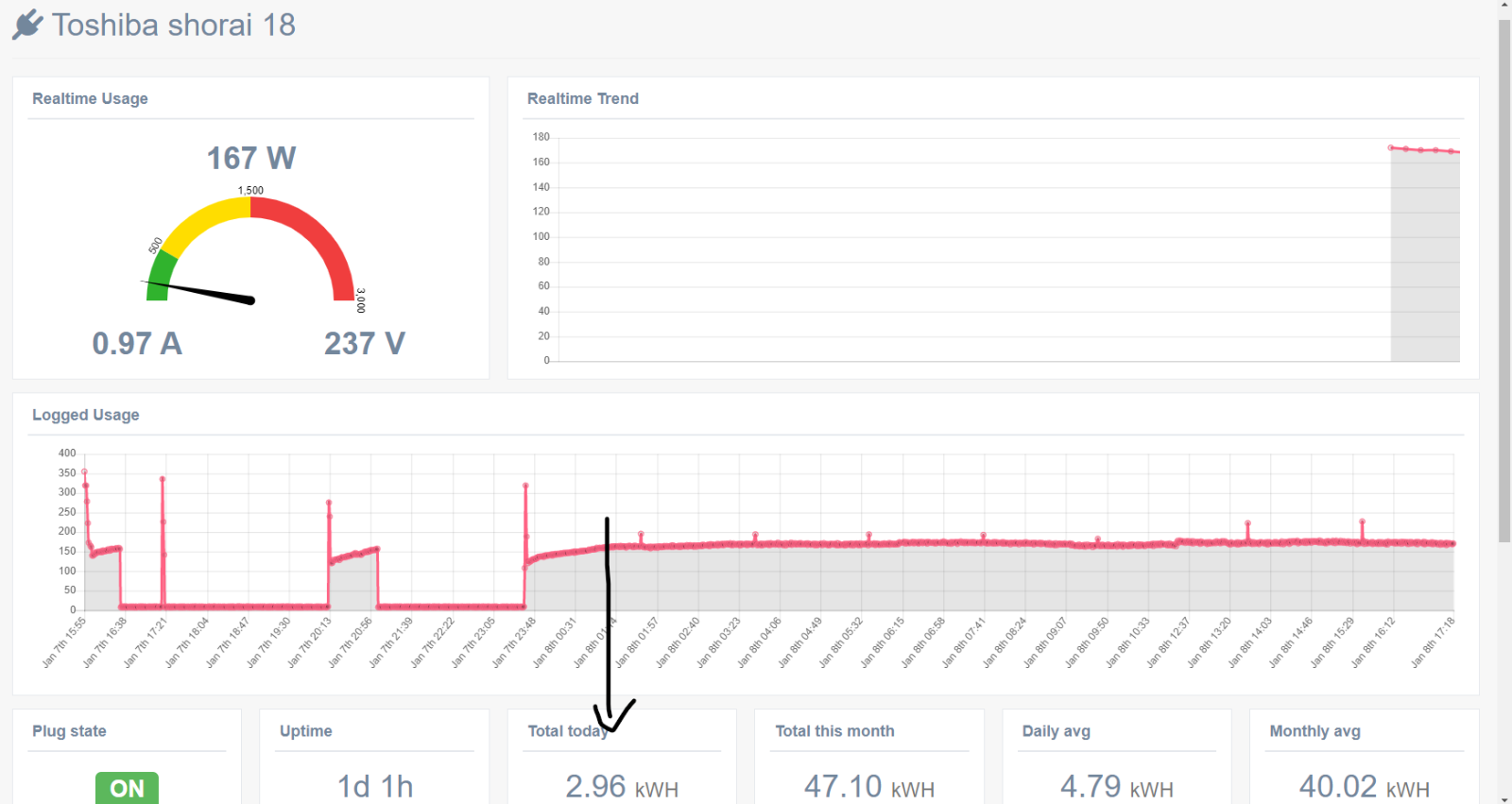1512x804 pixels.
Task: Click the green segment of the gauge
Action: point(160,277)
